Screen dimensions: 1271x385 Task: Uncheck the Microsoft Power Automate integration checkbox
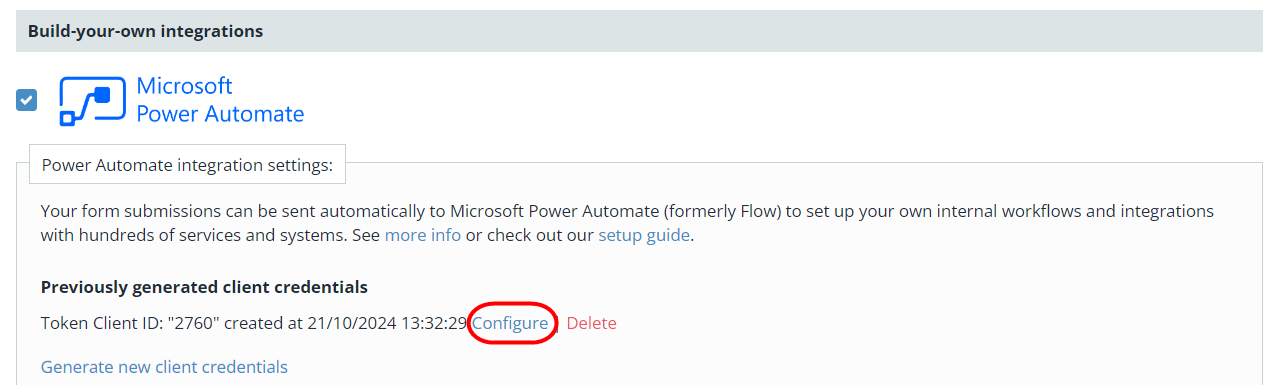27,100
